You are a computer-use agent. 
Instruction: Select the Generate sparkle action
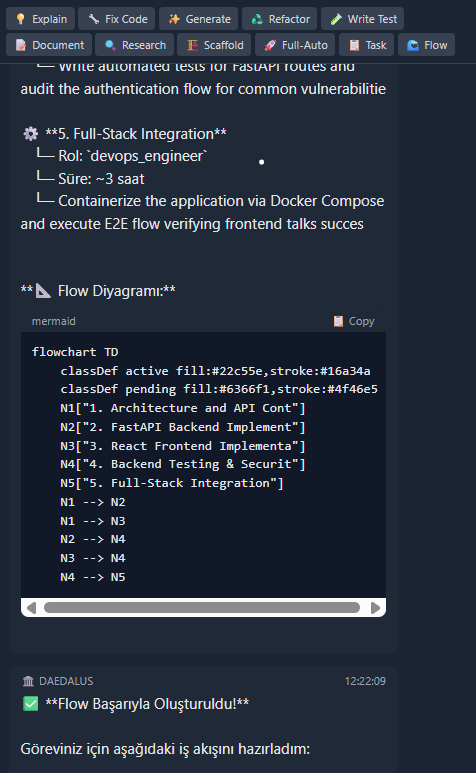point(199,19)
